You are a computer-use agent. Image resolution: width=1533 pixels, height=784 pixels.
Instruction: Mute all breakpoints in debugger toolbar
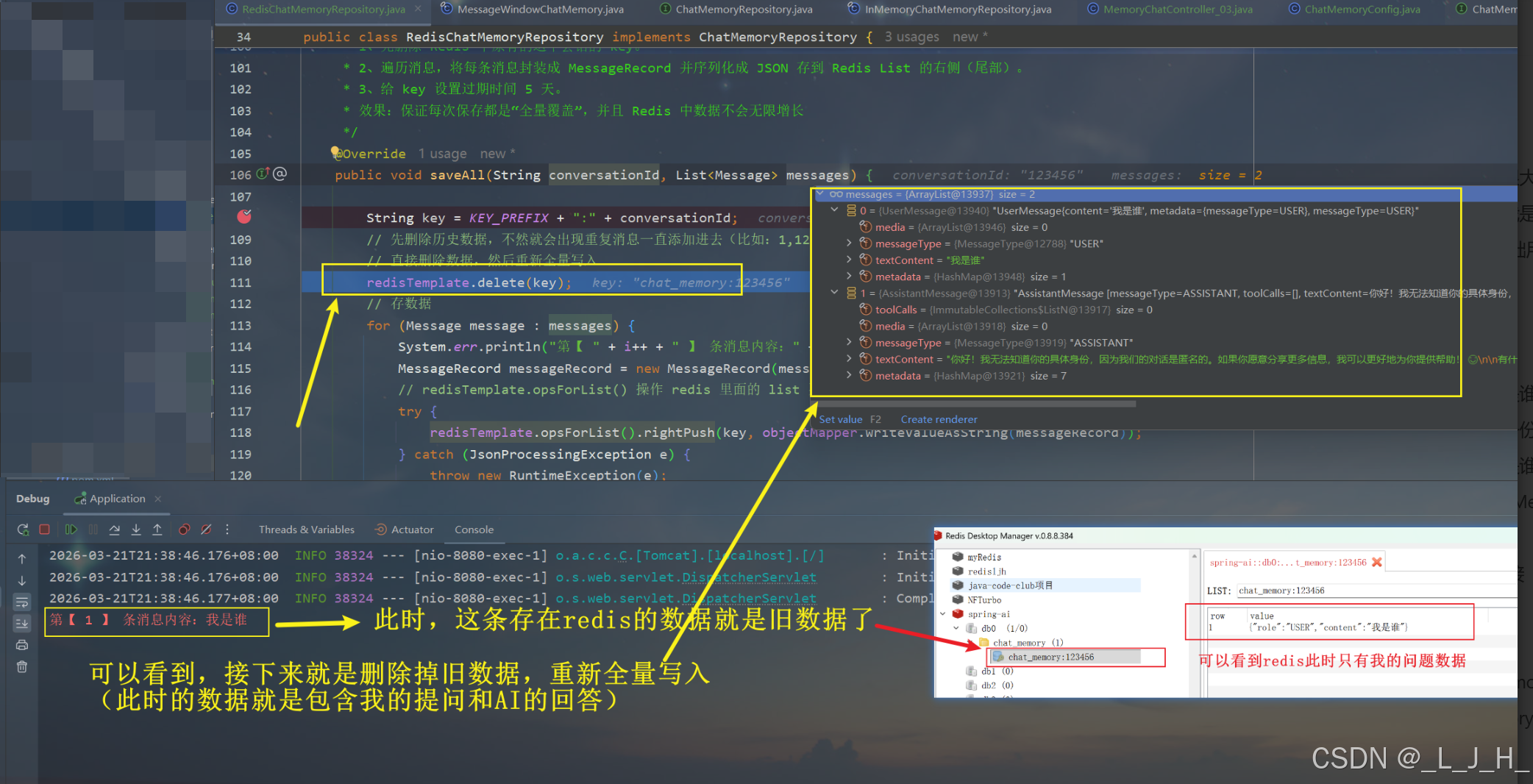pos(206,530)
